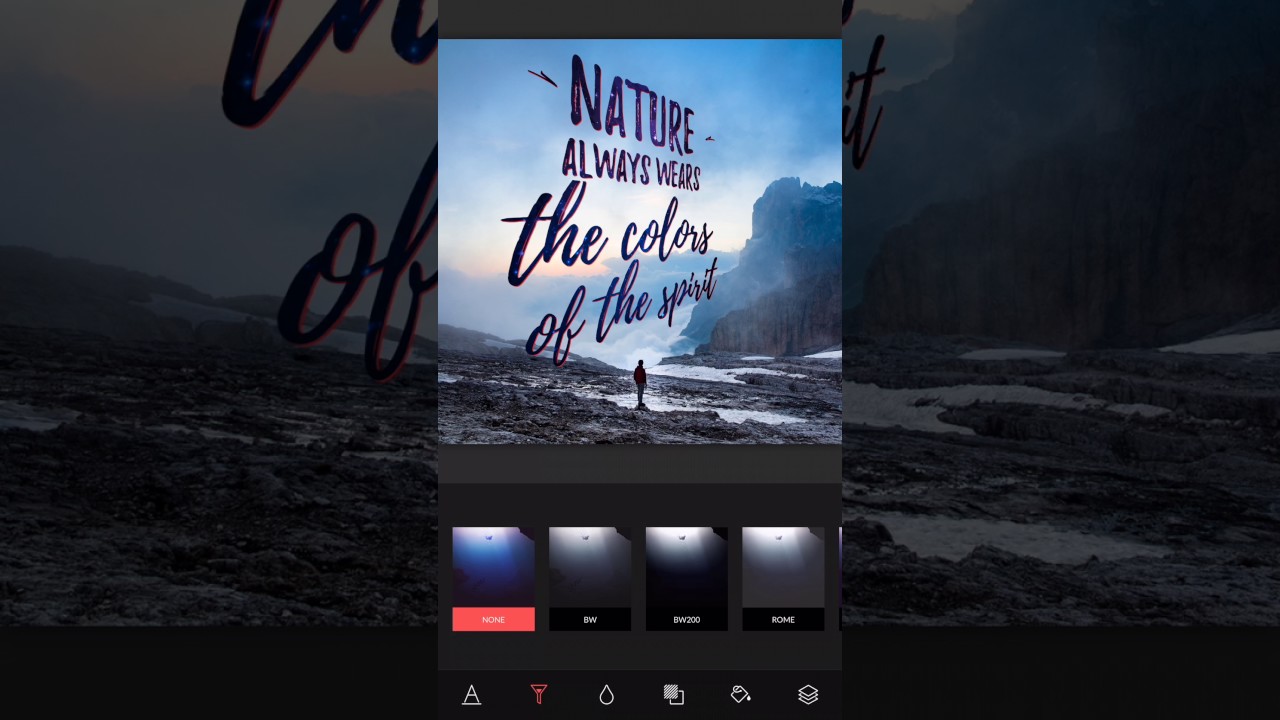Select the paint bucket fill icon
The image size is (1280, 720).
pos(741,695)
